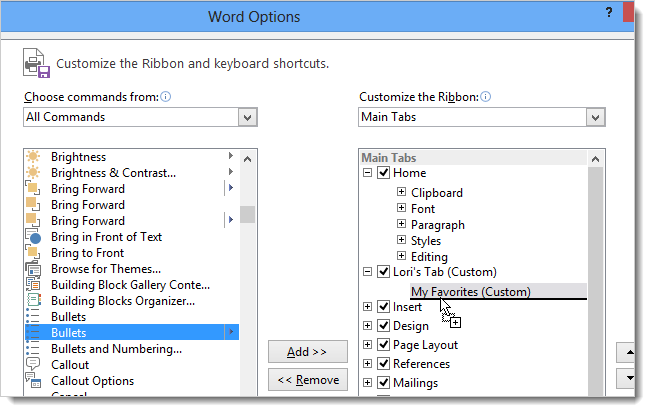The height and width of the screenshot is (412, 650).
Task: Toggle the Design tab checkbox
Action: pos(383,325)
